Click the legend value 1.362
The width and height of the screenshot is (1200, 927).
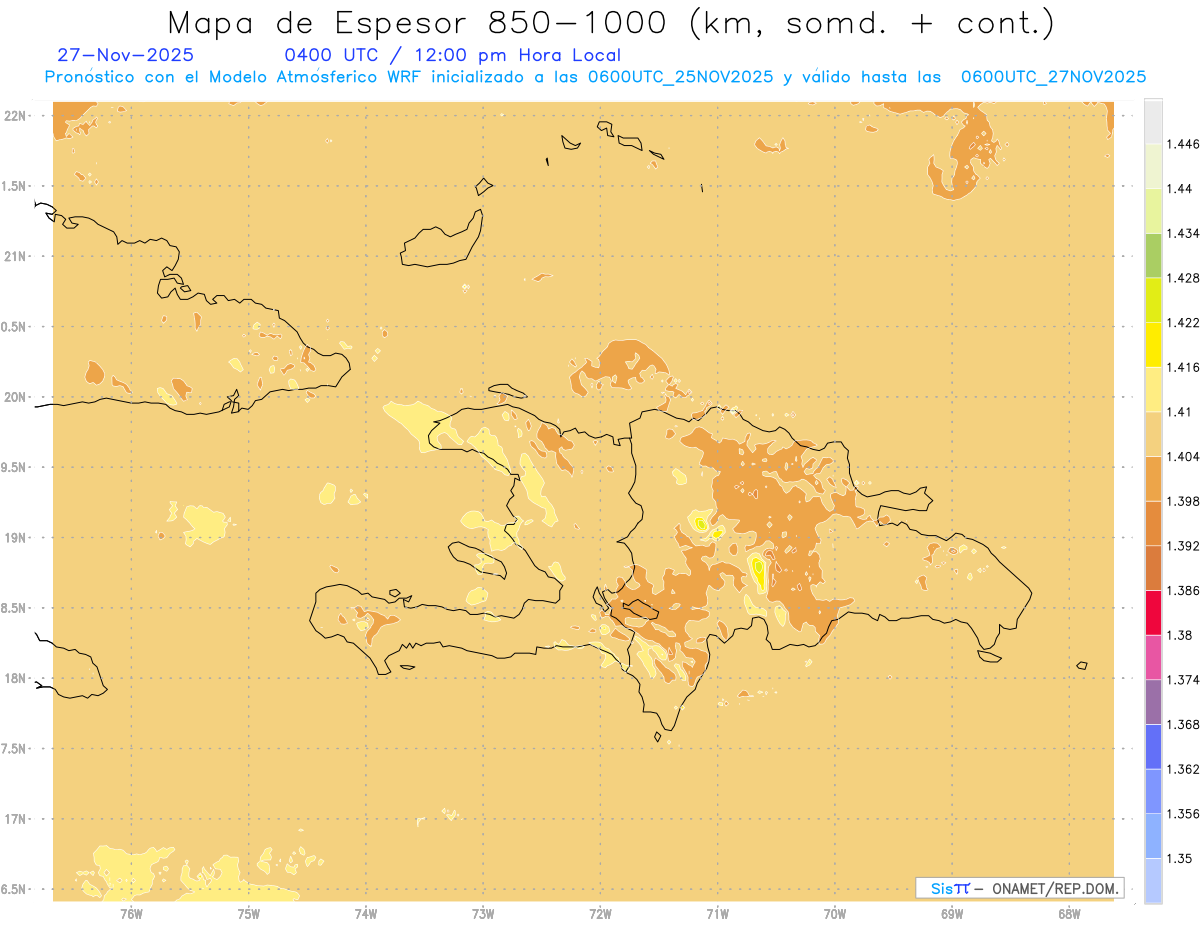1184,769
